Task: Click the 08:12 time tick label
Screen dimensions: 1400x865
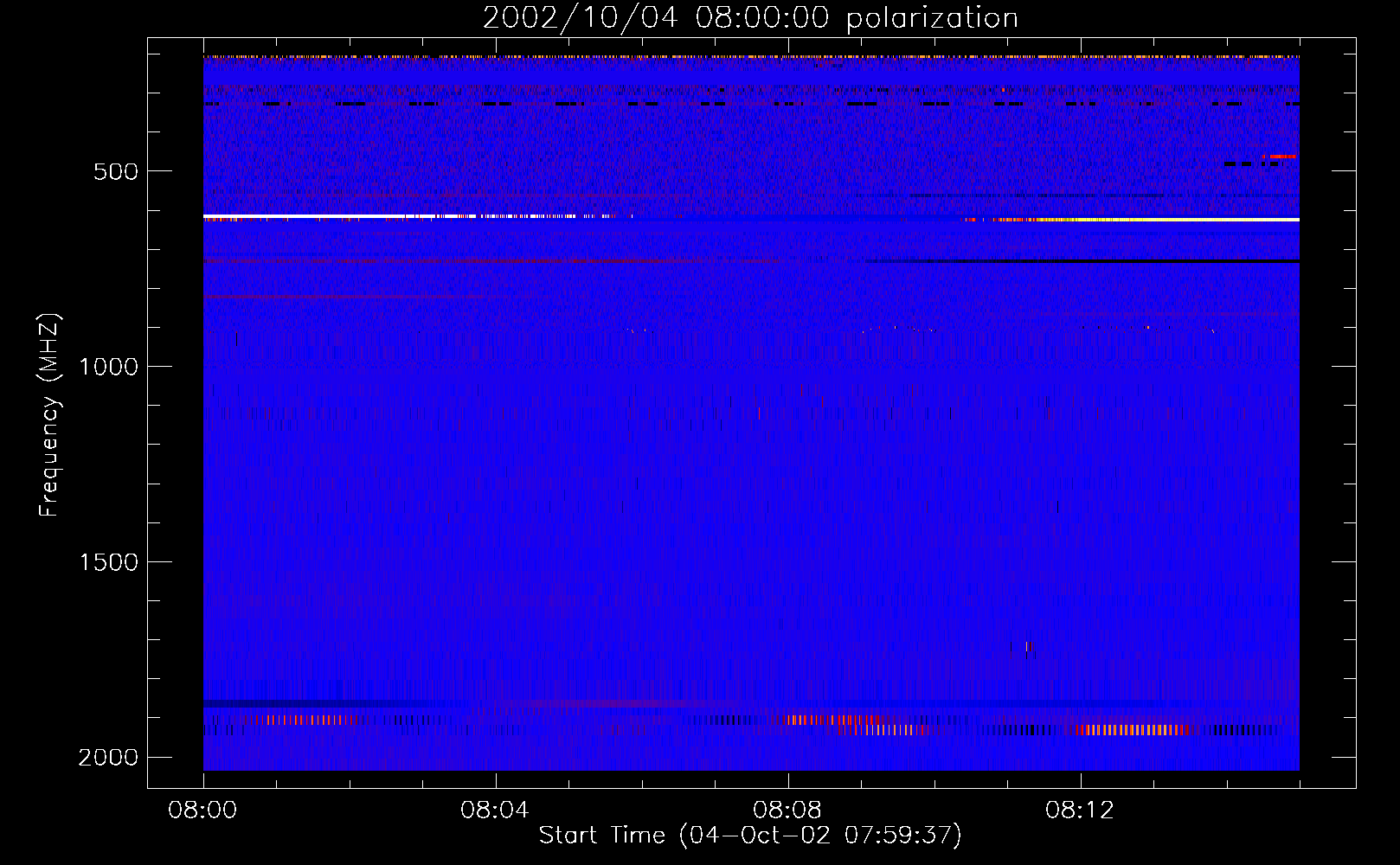Action: pyautogui.click(x=1080, y=811)
